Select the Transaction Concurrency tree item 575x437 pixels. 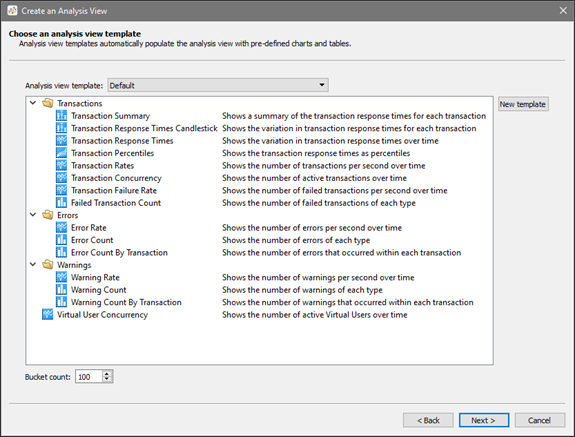click(x=116, y=178)
